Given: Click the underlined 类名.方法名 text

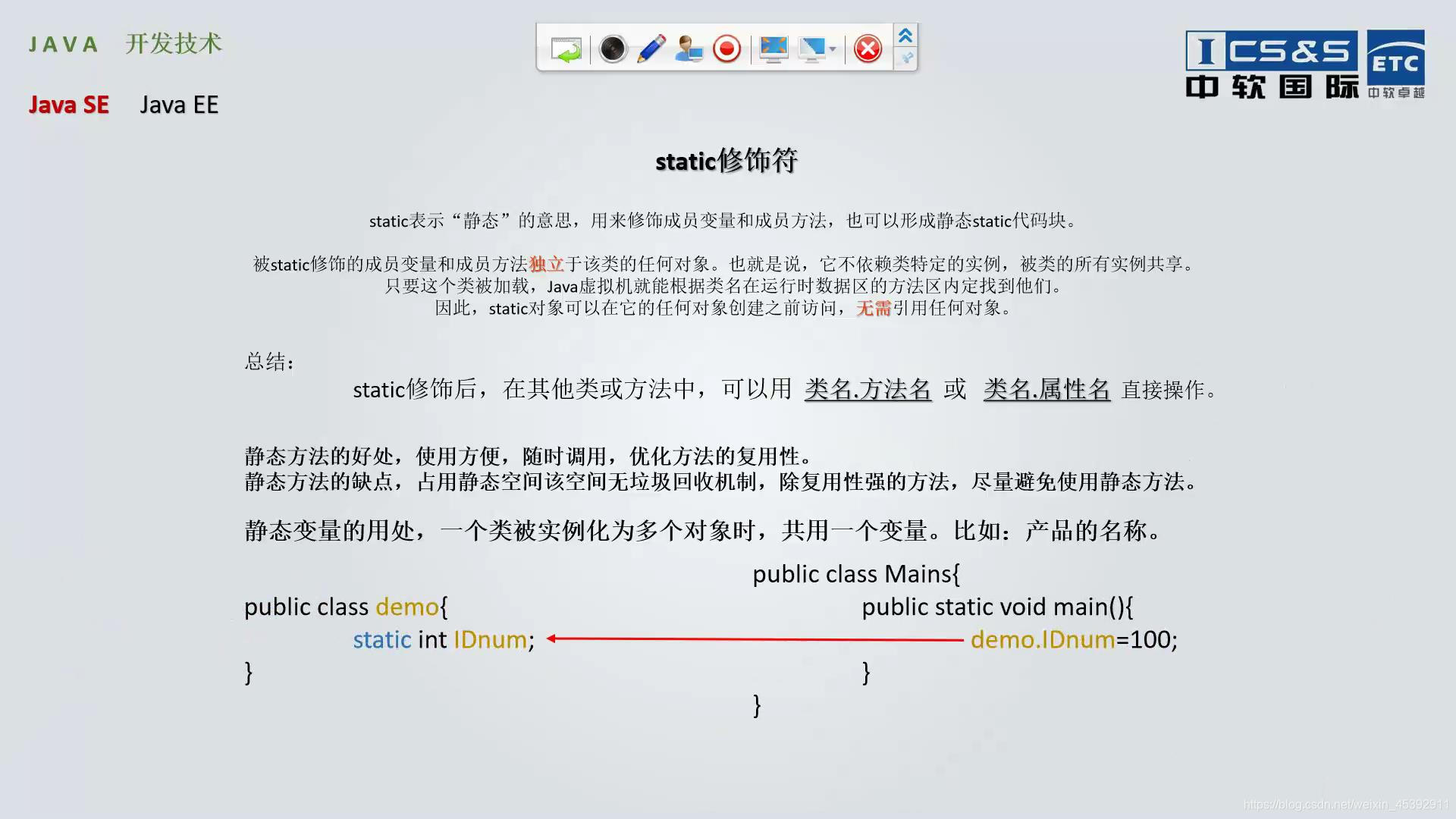Looking at the screenshot, I should [868, 389].
